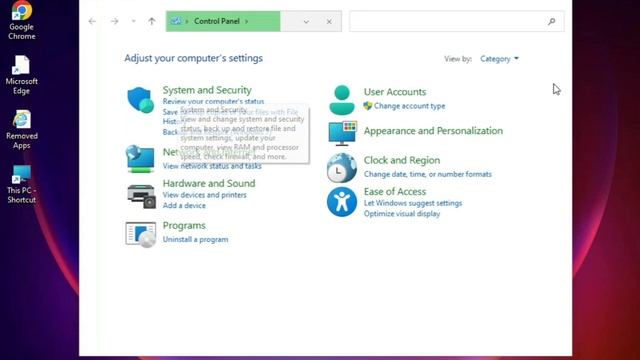Open Review your computer's status
The height and width of the screenshot is (360, 640).
[213, 101]
